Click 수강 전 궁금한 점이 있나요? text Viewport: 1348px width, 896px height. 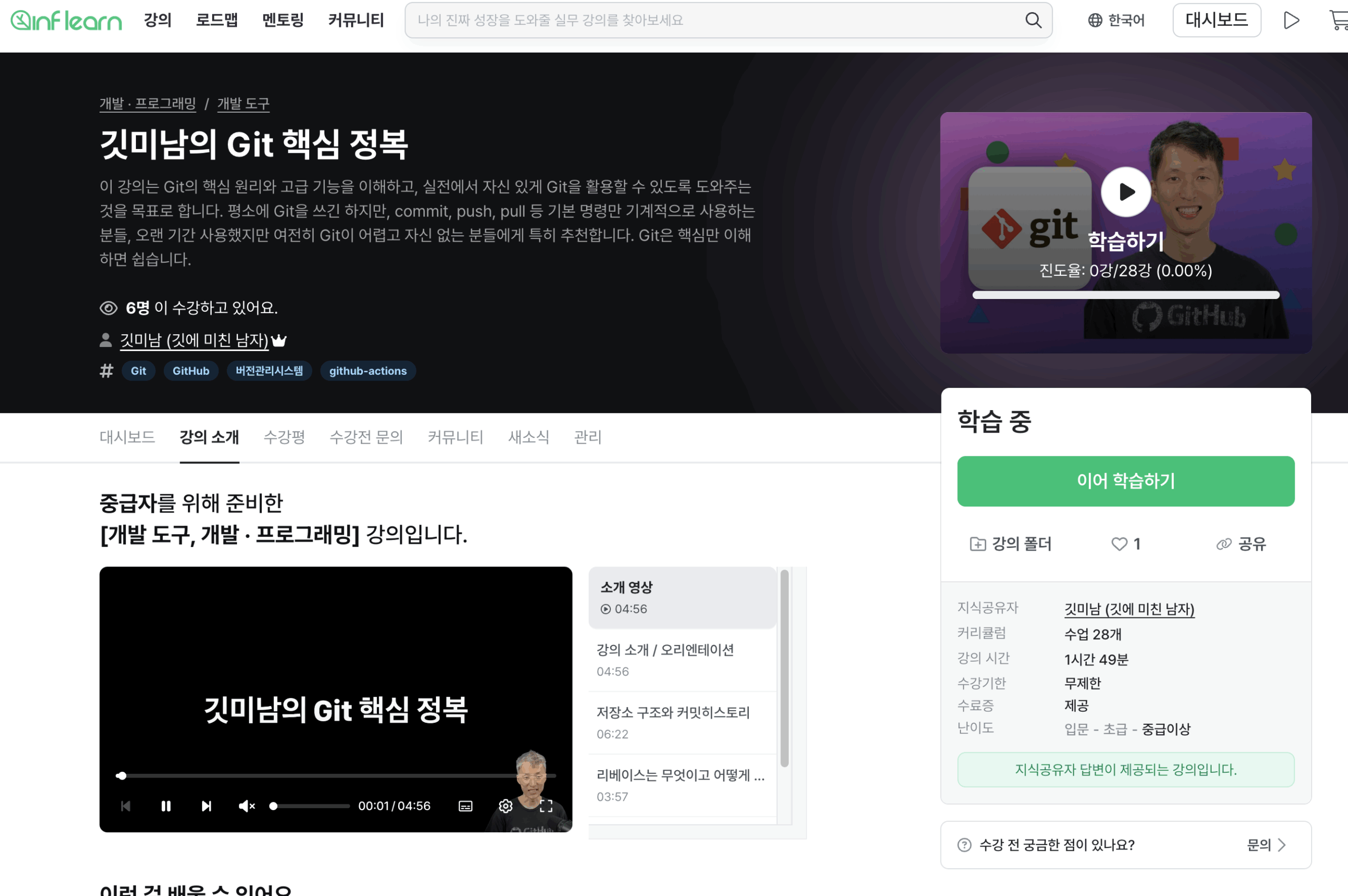click(x=1057, y=844)
